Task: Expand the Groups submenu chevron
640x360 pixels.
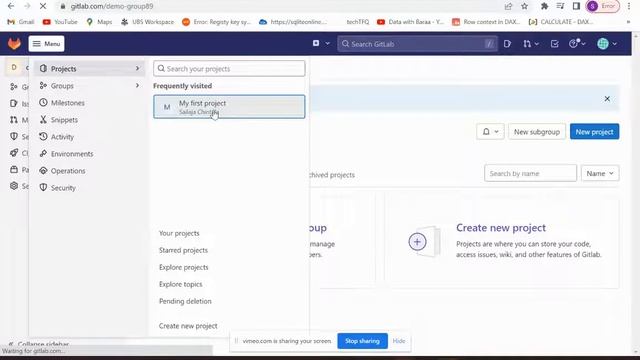Action: click(138, 86)
